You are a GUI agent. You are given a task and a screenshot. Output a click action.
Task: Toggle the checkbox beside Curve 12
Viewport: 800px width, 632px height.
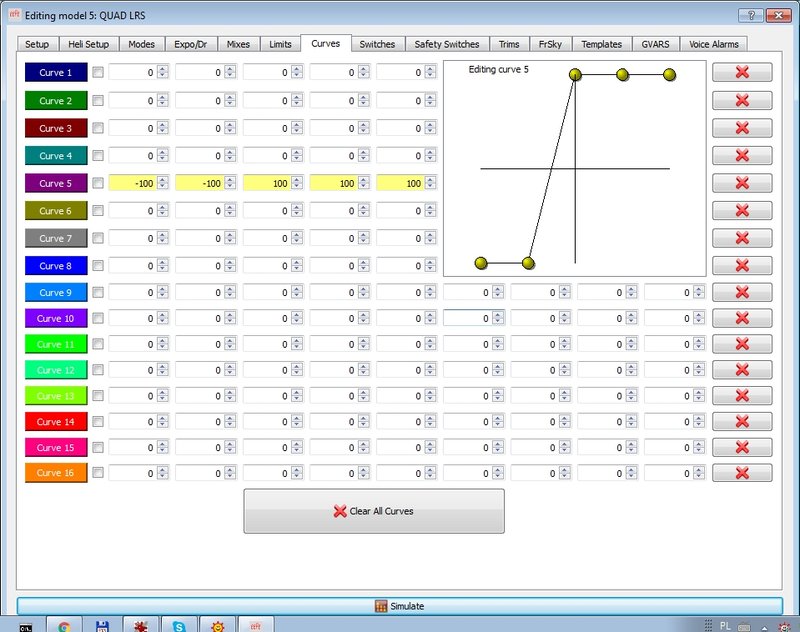pos(98,370)
